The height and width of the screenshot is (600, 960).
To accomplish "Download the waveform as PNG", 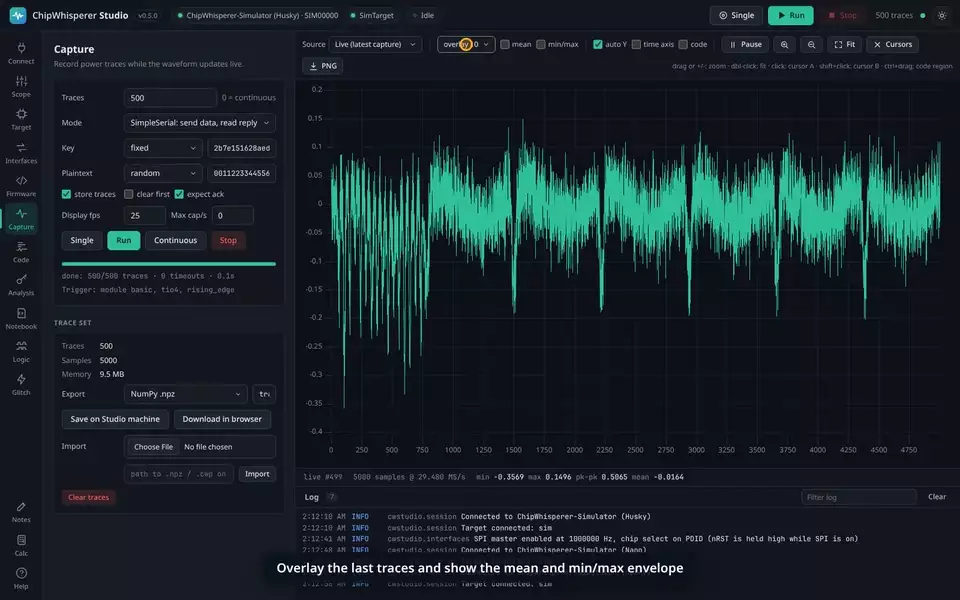I will tap(323, 66).
